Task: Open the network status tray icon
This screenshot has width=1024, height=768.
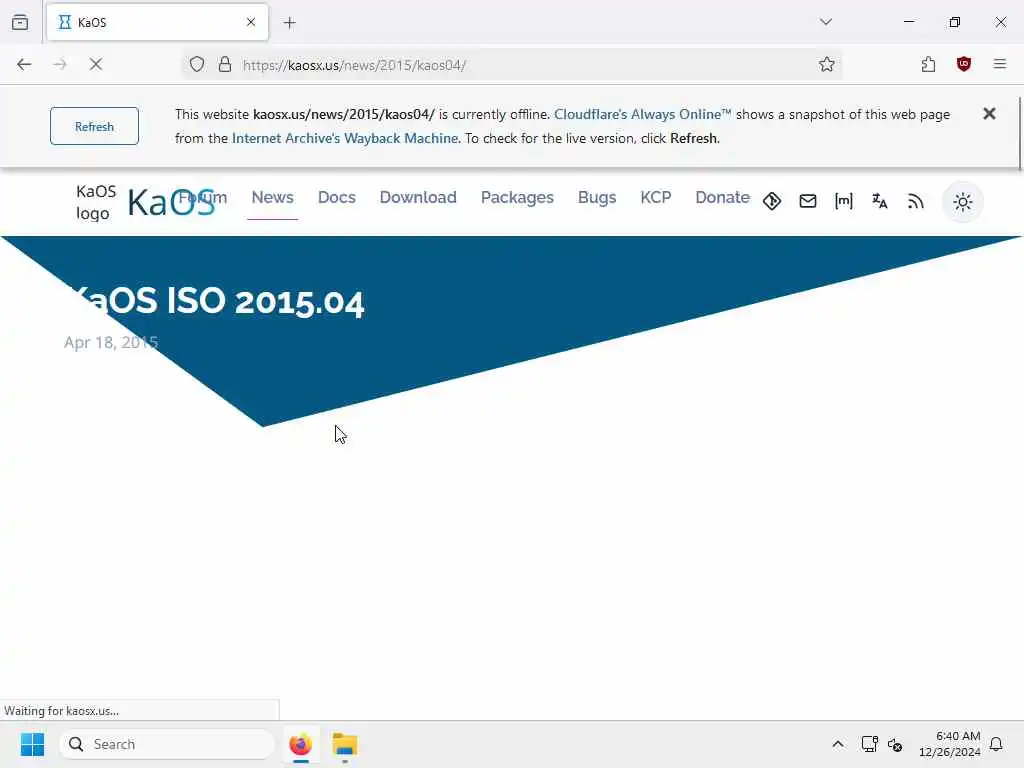Action: point(869,744)
